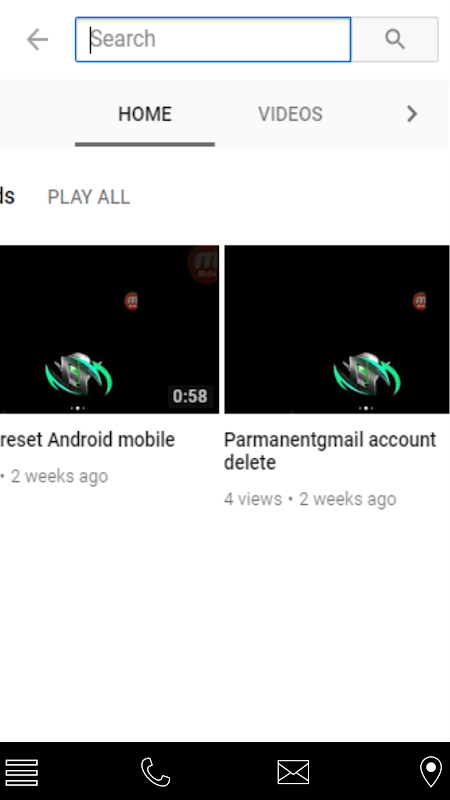Click the green Android logo in second thumbnail

367,374
